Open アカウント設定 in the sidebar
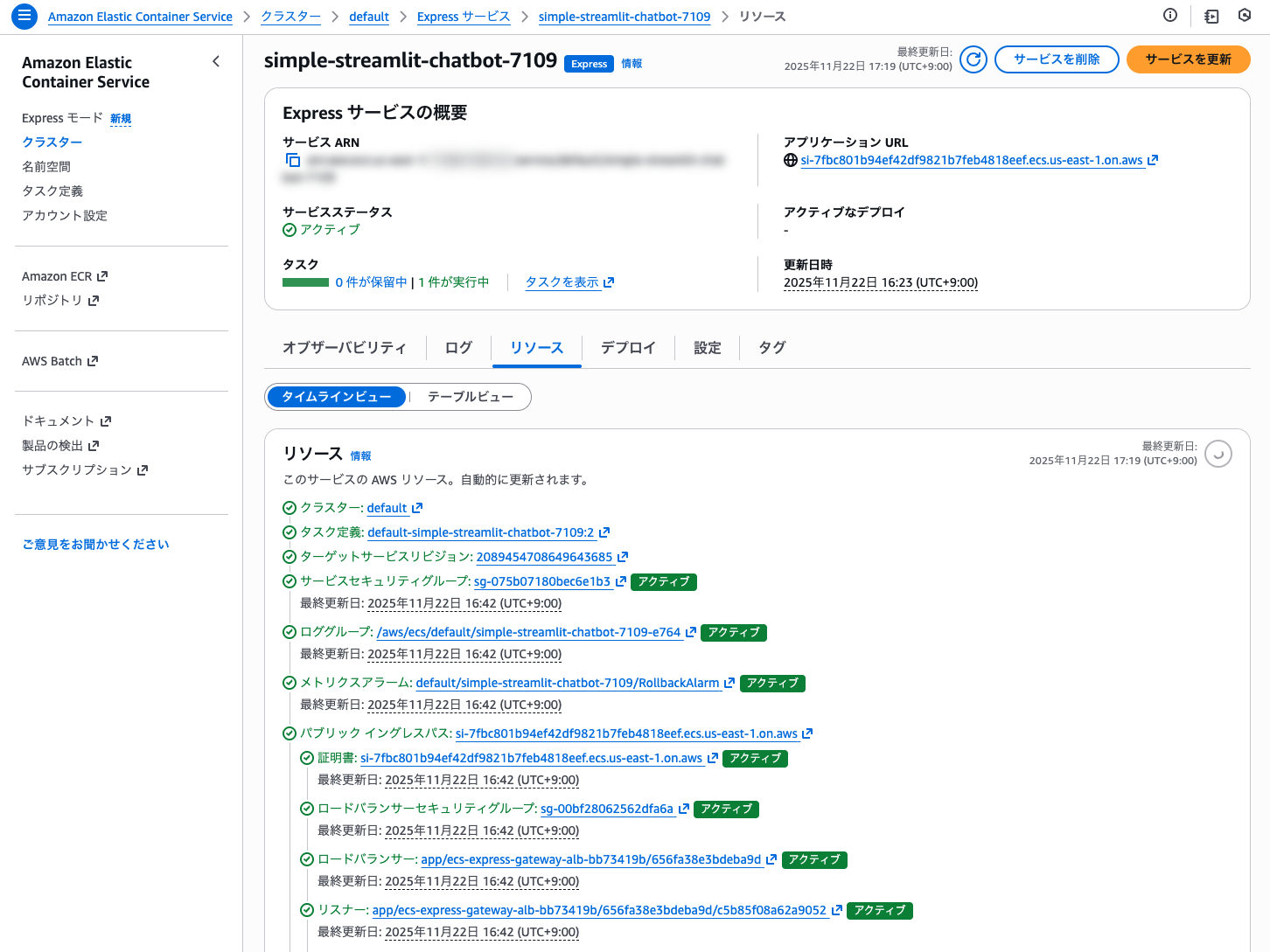1270x952 pixels. click(x=65, y=215)
